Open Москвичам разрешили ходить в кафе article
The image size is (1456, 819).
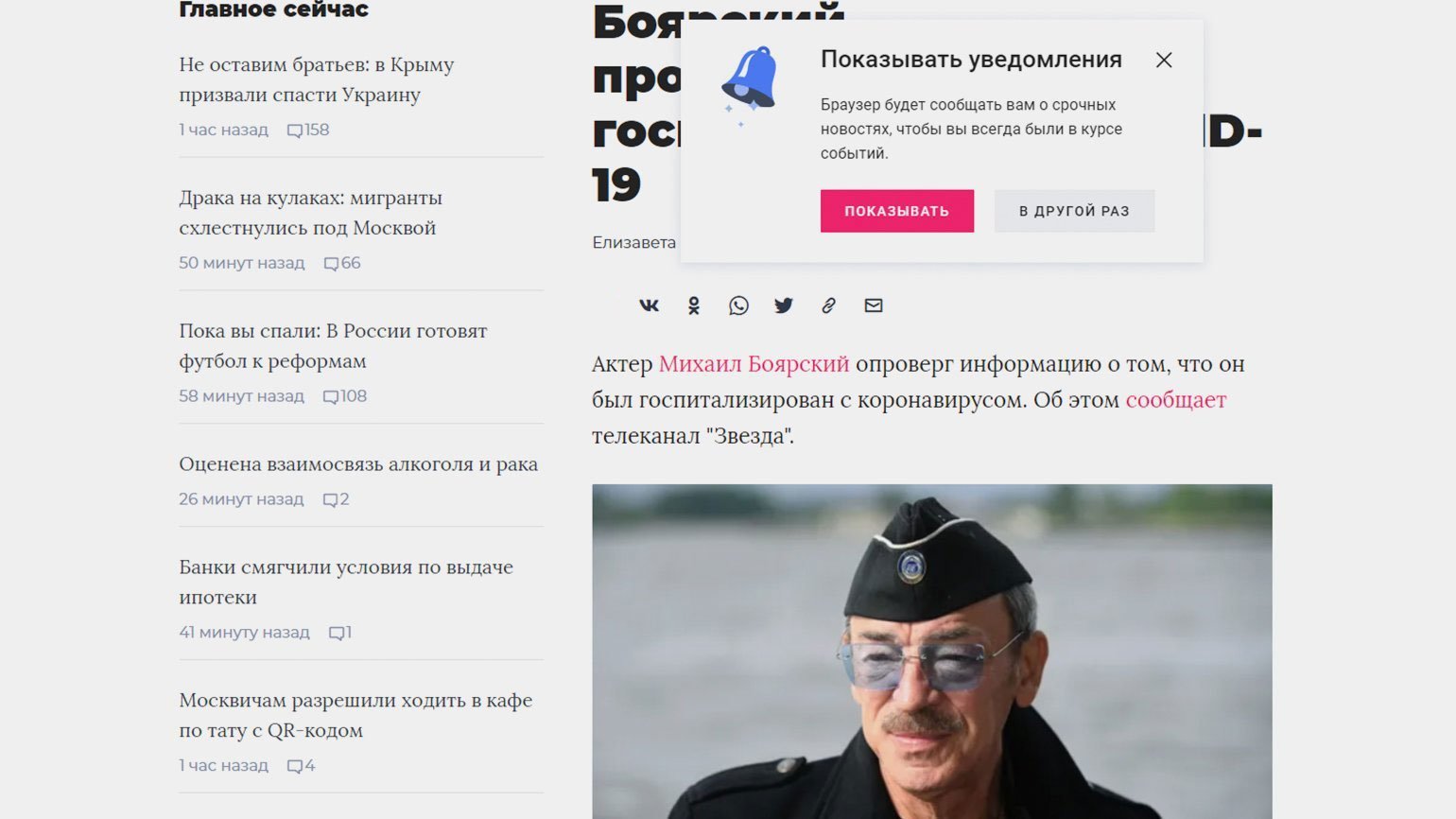[x=355, y=716]
